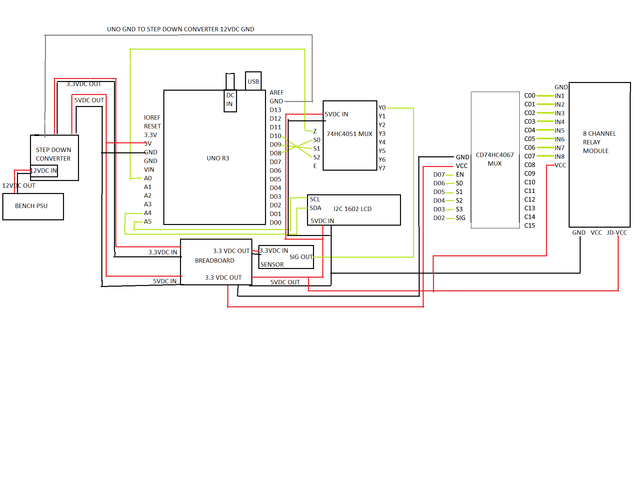Select the IN1 relay input label

(x=560, y=96)
